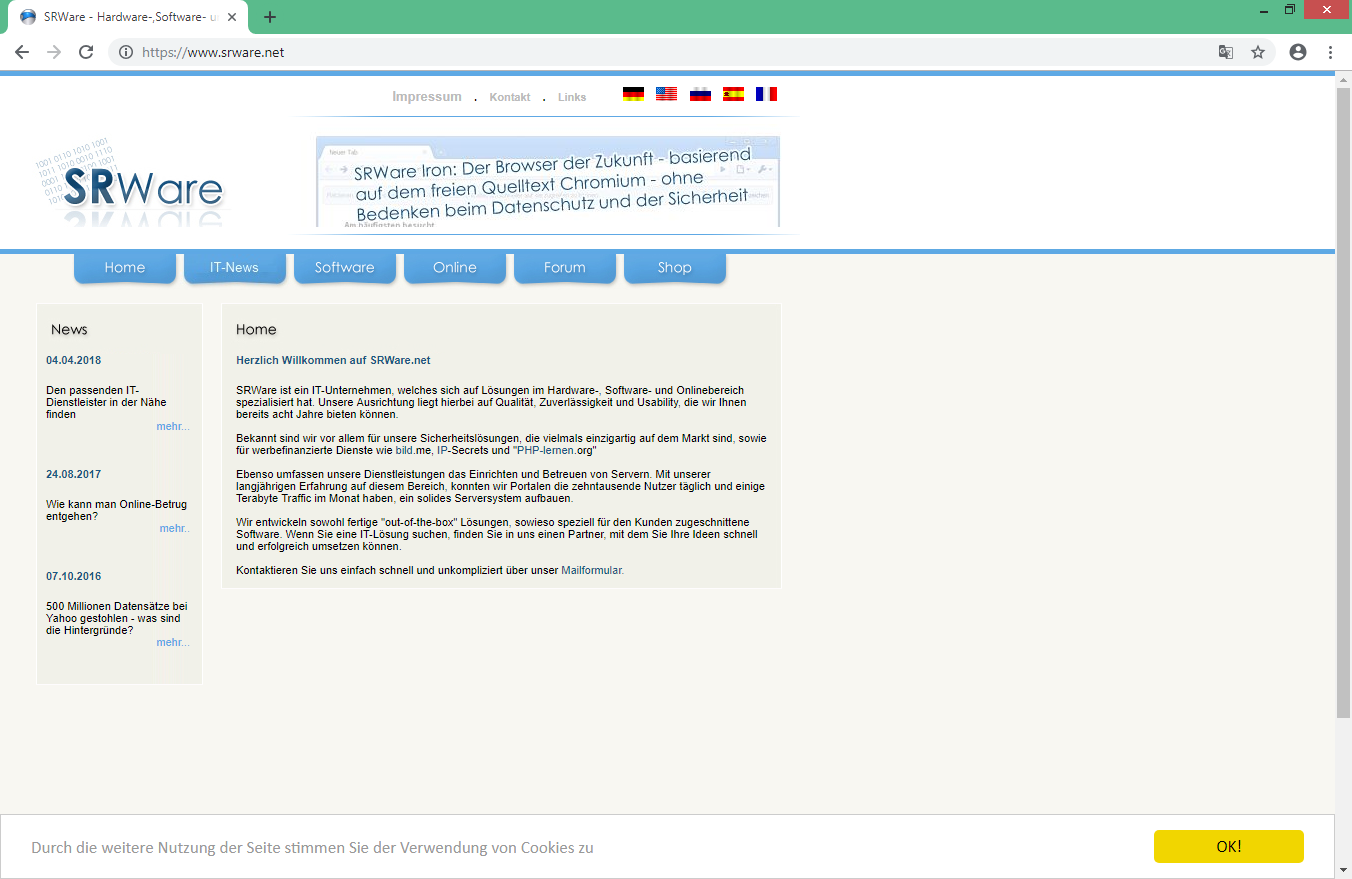Screen dimensions: 1352x879
Task: Open the user profile icon
Action: (x=1298, y=52)
